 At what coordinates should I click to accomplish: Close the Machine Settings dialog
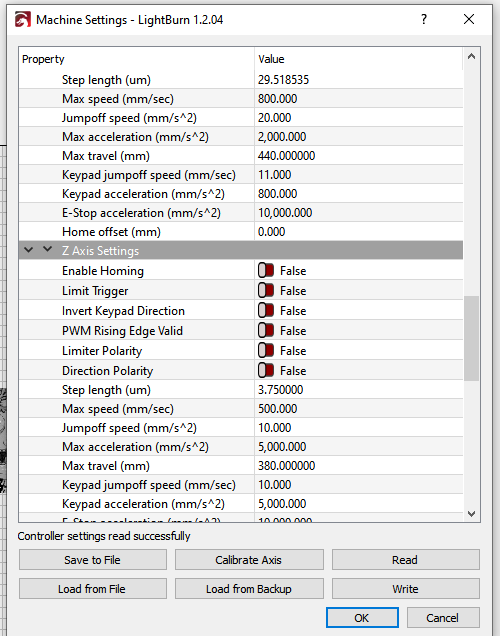point(469,19)
